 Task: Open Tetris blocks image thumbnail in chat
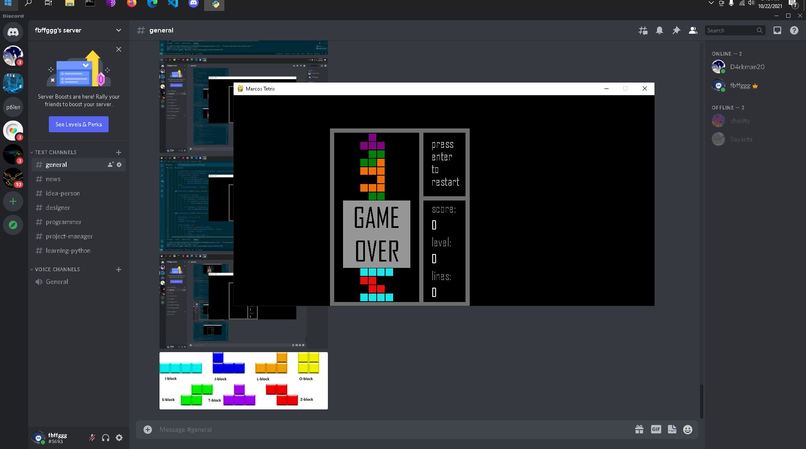pos(244,381)
